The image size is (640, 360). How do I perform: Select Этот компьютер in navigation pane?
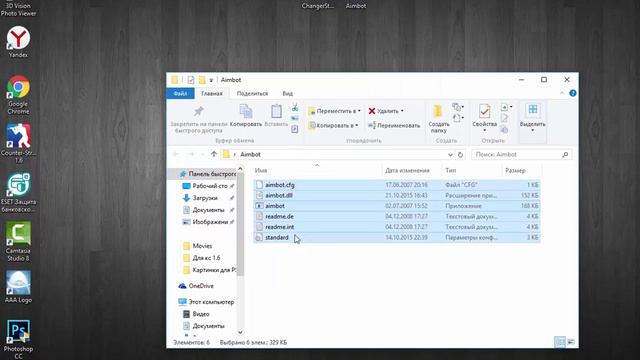point(211,302)
